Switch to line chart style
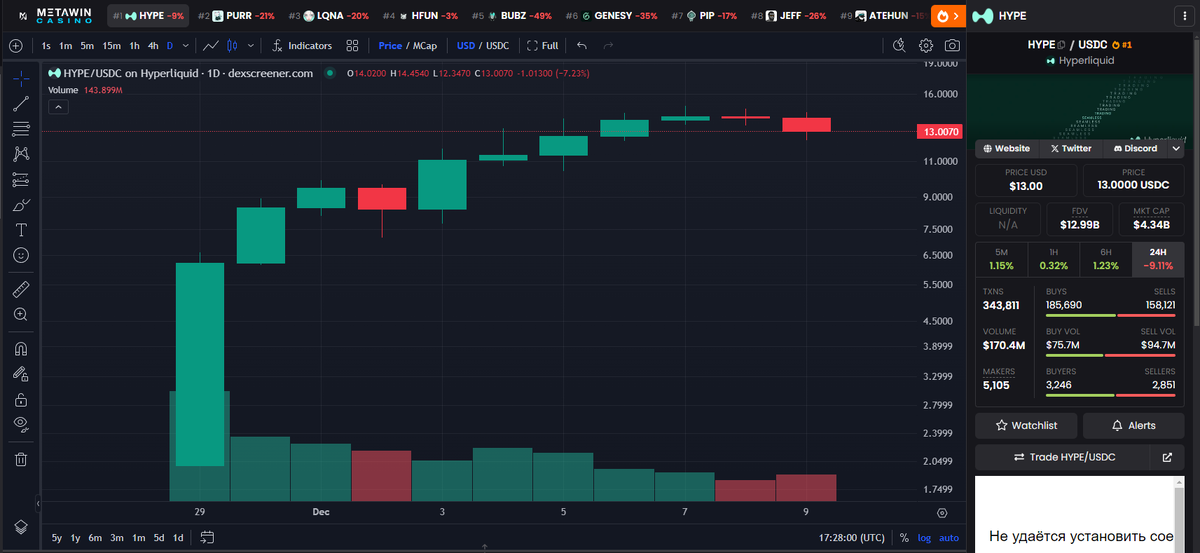1200x553 pixels. point(211,45)
